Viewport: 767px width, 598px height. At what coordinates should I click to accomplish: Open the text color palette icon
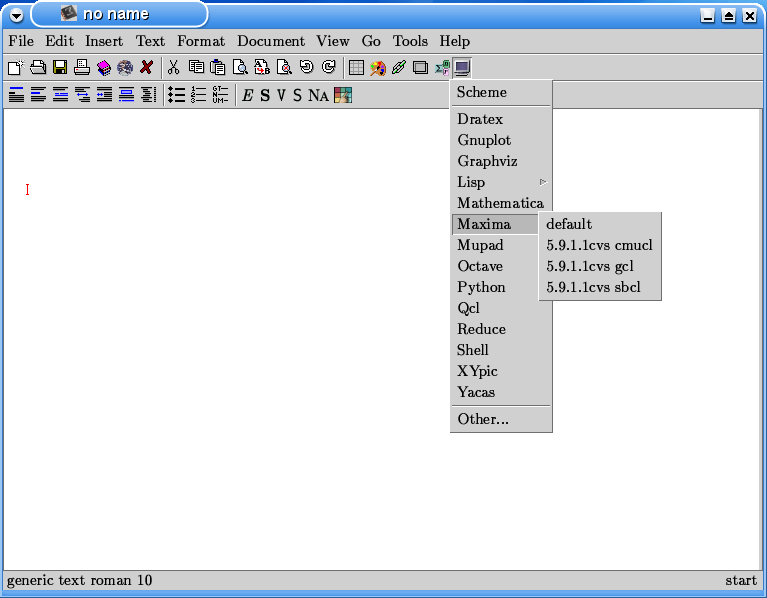(x=343, y=95)
